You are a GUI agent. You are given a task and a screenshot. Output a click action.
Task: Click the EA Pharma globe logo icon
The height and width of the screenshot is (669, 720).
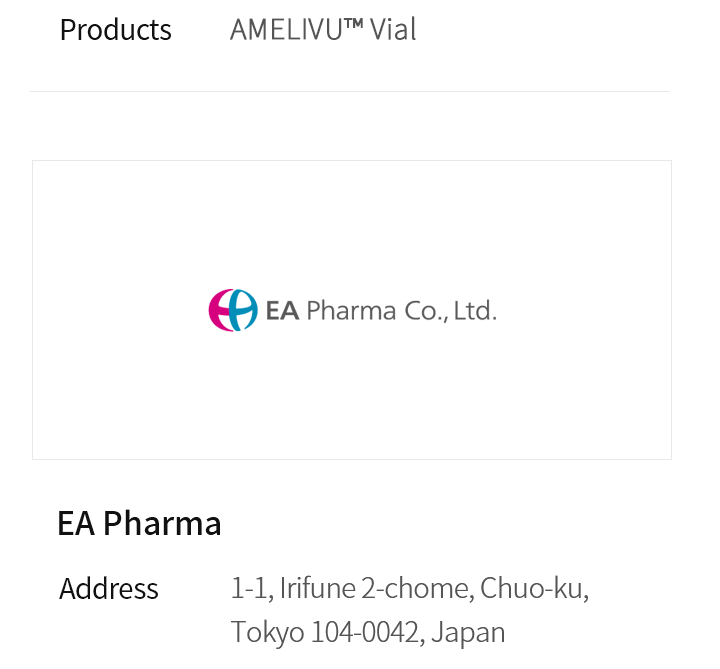point(232,310)
